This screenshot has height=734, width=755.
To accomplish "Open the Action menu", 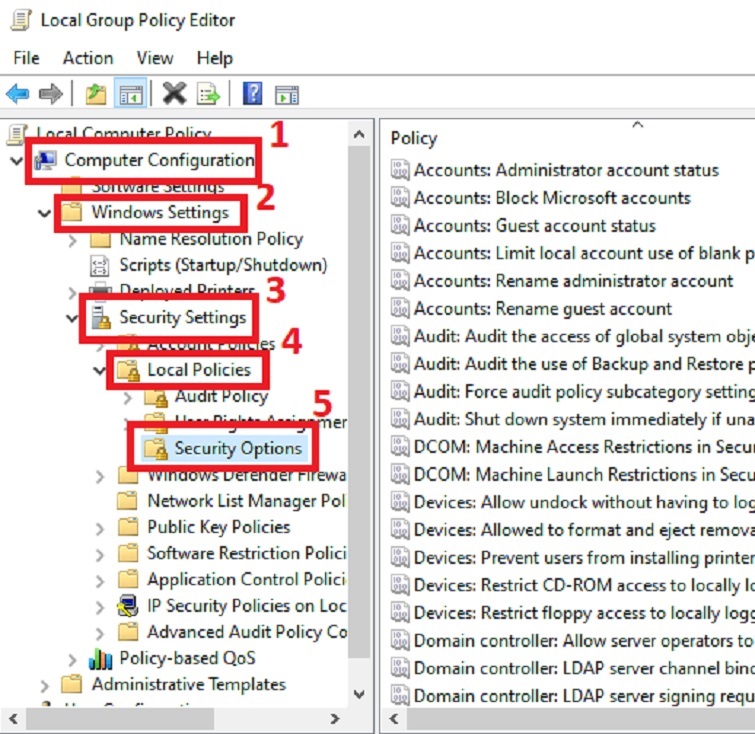I will pos(88,58).
